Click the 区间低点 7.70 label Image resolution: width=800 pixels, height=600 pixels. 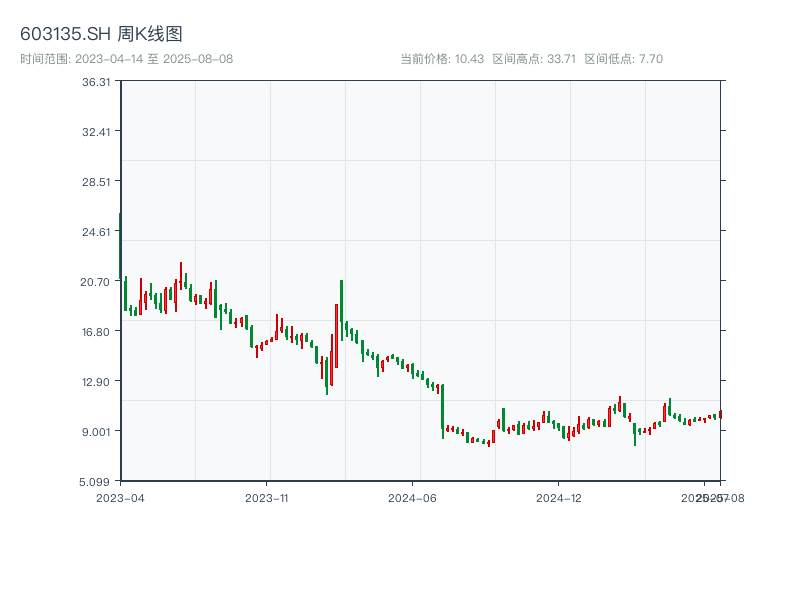623,59
